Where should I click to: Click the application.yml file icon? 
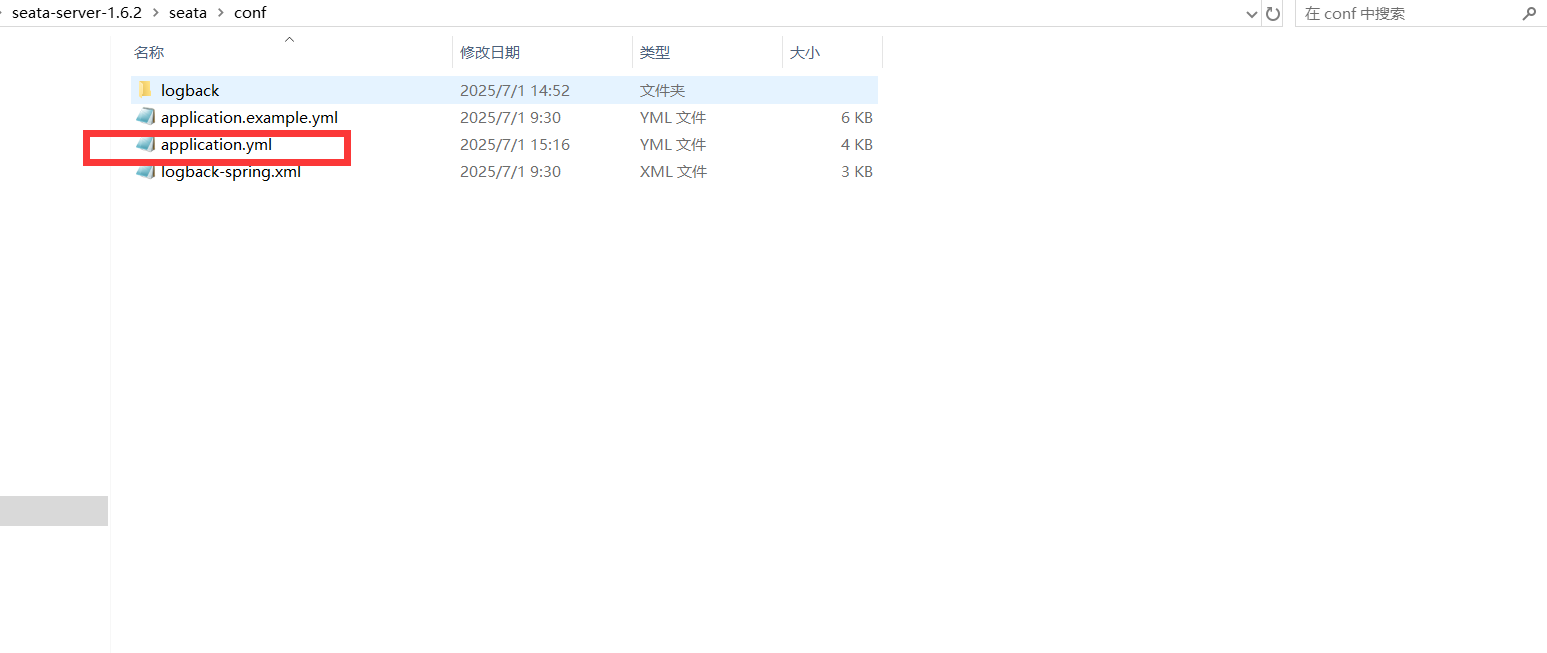(146, 145)
